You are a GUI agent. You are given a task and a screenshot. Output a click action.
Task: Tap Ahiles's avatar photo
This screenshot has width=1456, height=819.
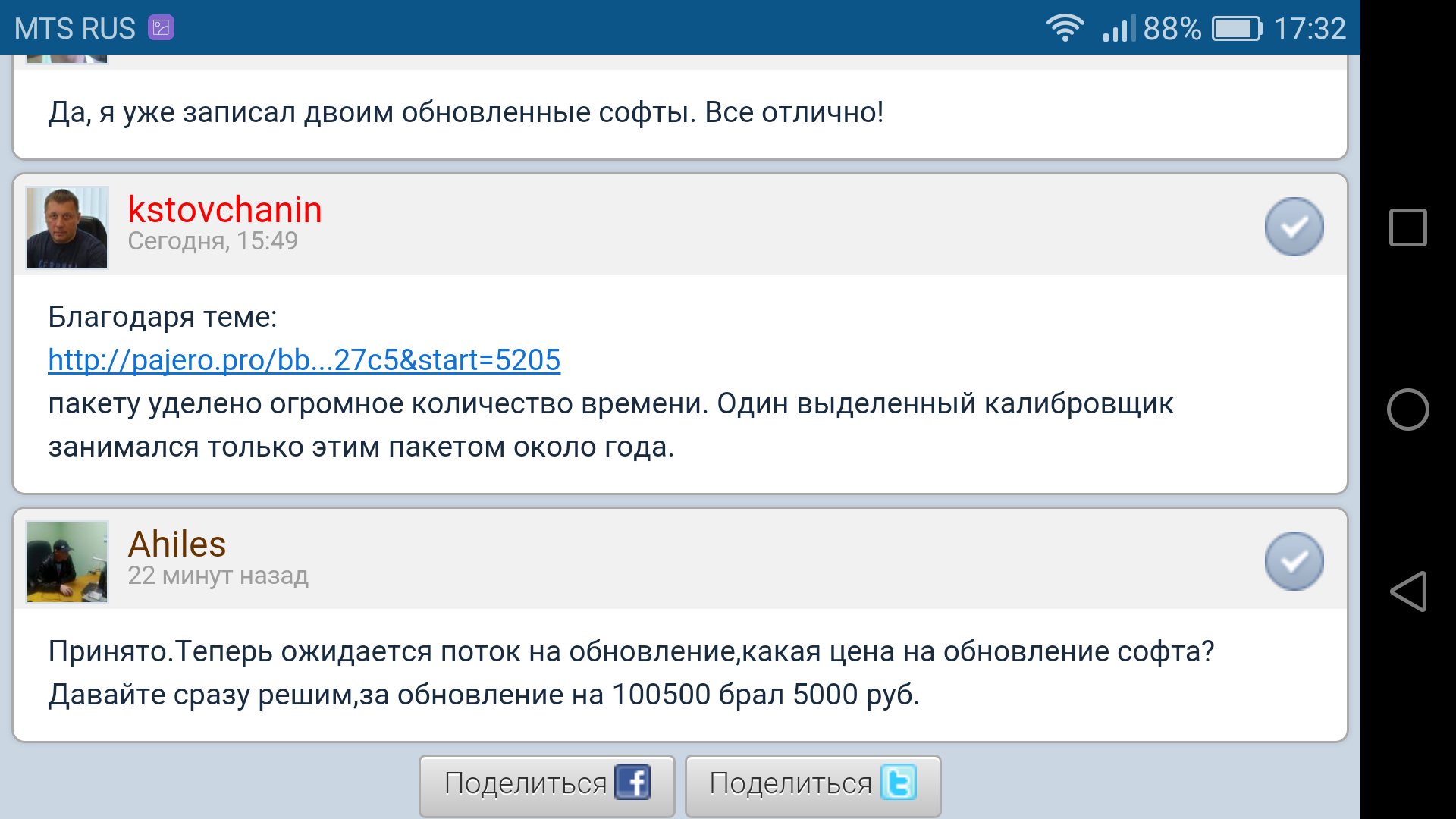67,562
